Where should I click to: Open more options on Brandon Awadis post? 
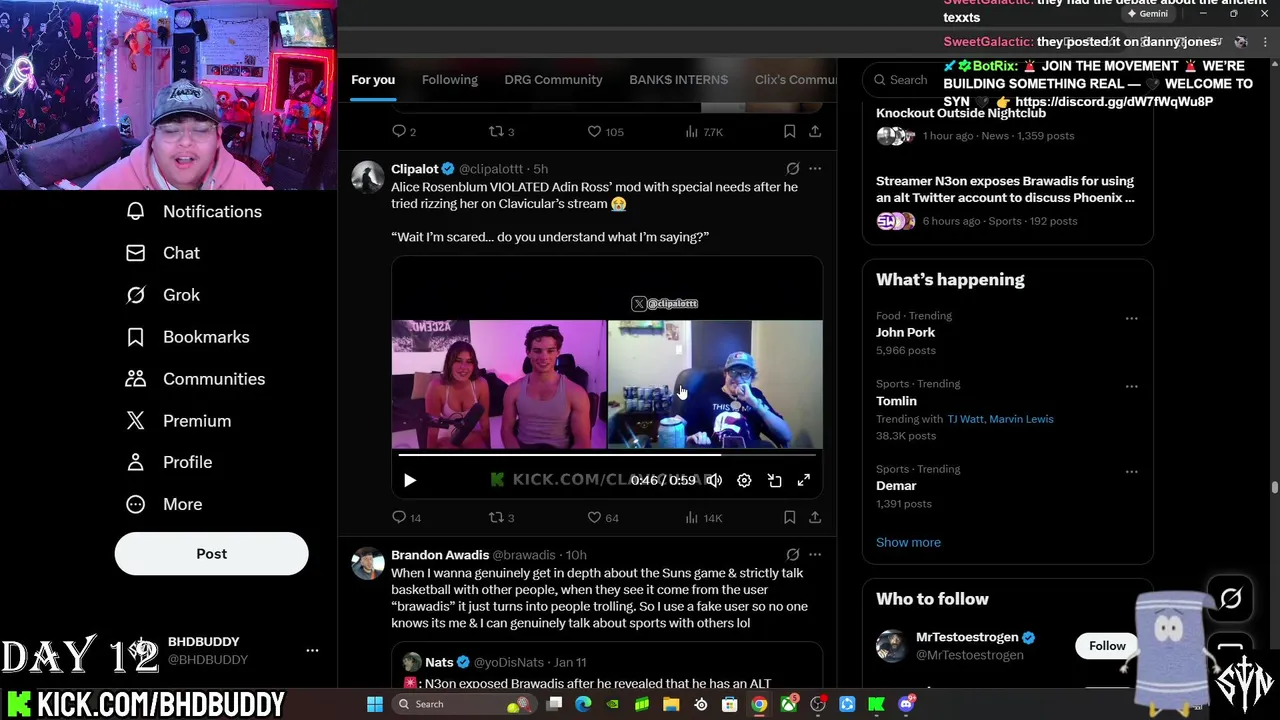click(815, 555)
